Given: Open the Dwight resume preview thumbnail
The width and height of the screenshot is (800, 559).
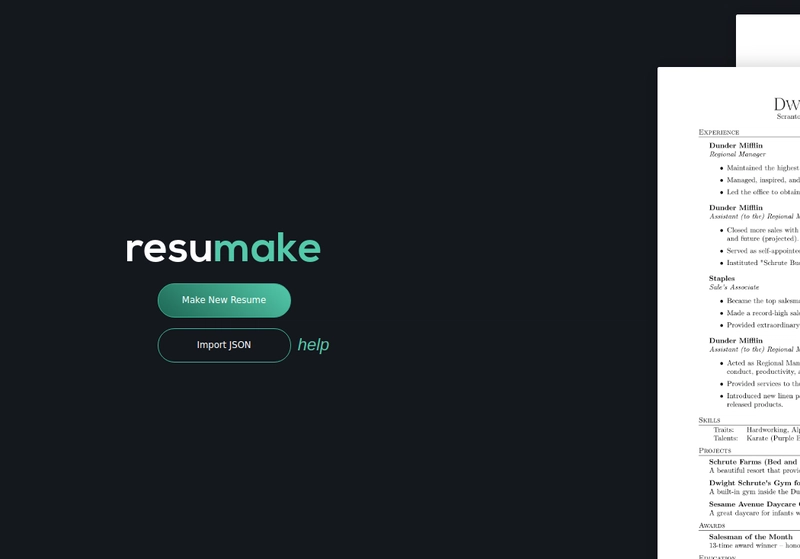Looking at the screenshot, I should pos(729,313).
